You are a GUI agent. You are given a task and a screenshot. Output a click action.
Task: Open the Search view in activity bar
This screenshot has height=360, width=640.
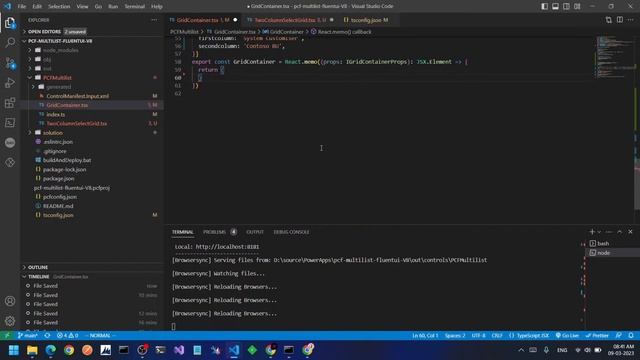click(10, 42)
